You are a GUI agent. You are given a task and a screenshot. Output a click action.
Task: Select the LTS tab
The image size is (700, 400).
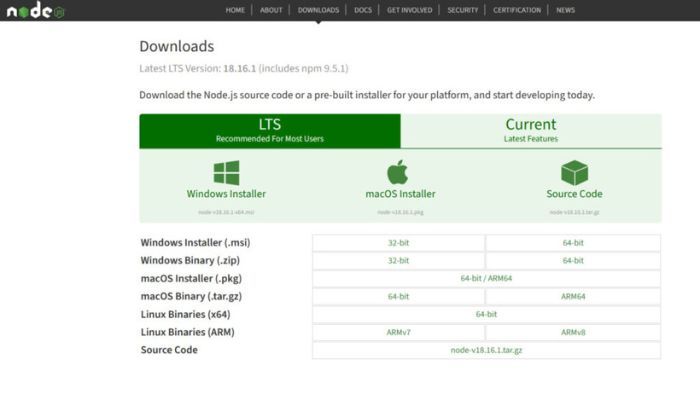tap(270, 131)
